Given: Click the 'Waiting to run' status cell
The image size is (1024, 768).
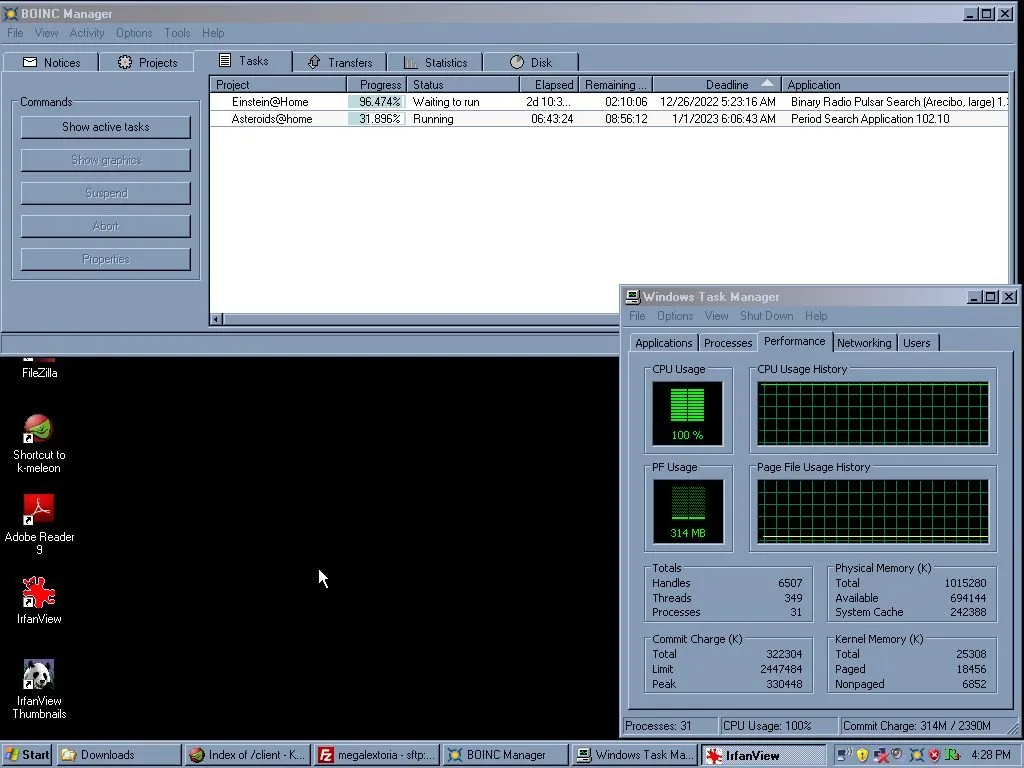Looking at the screenshot, I should [446, 102].
